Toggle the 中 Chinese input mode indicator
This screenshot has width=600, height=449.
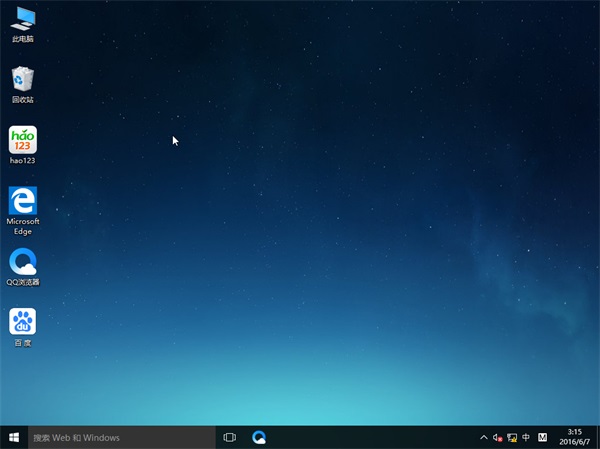tap(526, 437)
